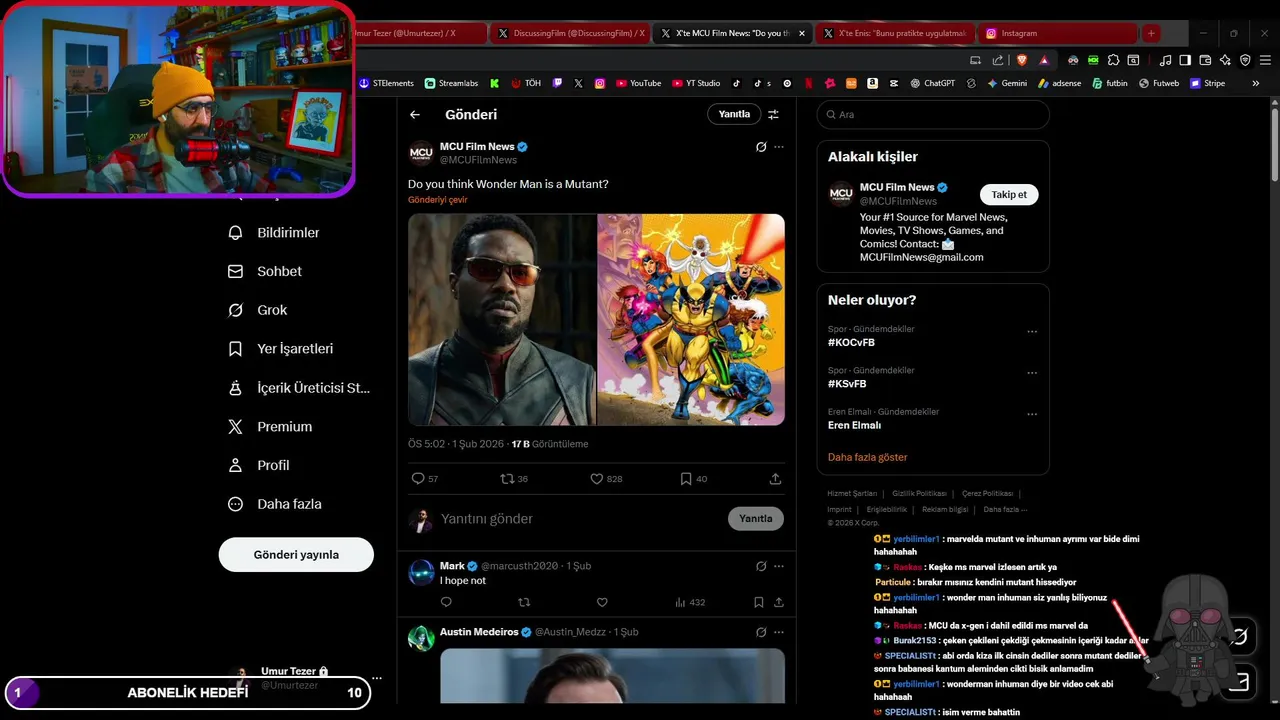Image resolution: width=1280 pixels, height=720 pixels.
Task: Click the Grok icon on Austin Medeiros' reply
Action: click(761, 632)
